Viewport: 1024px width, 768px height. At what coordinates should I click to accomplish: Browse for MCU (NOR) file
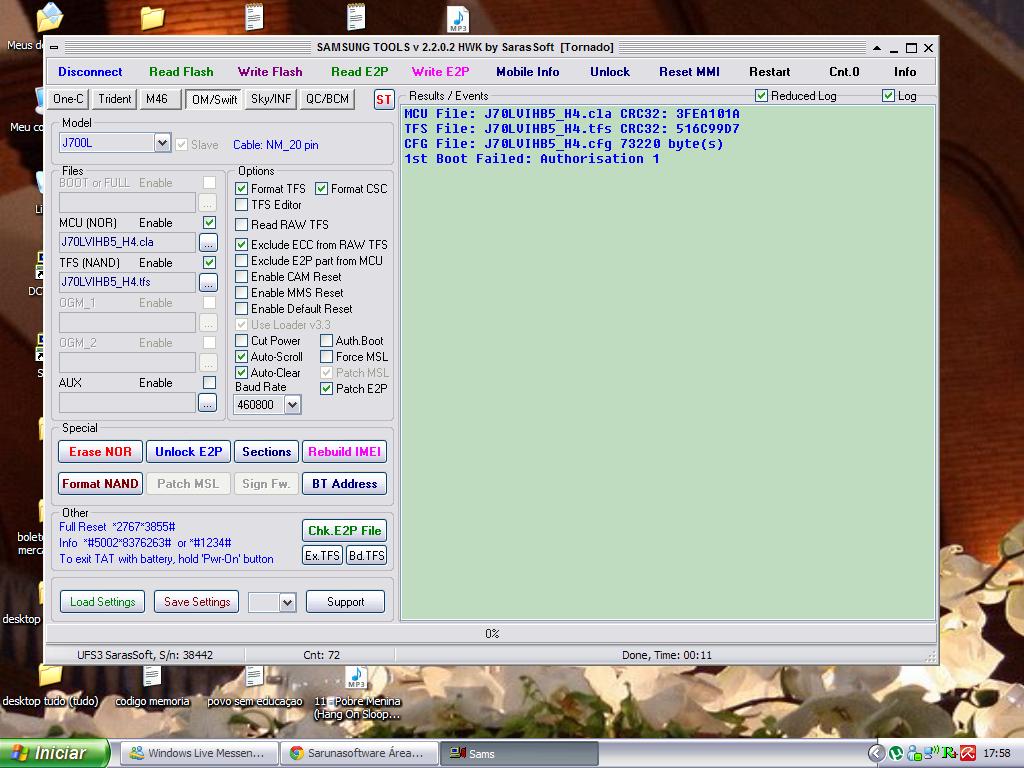pos(208,242)
